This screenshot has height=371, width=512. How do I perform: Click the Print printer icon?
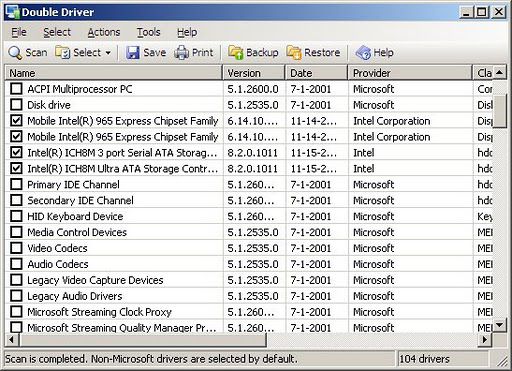[x=181, y=53]
